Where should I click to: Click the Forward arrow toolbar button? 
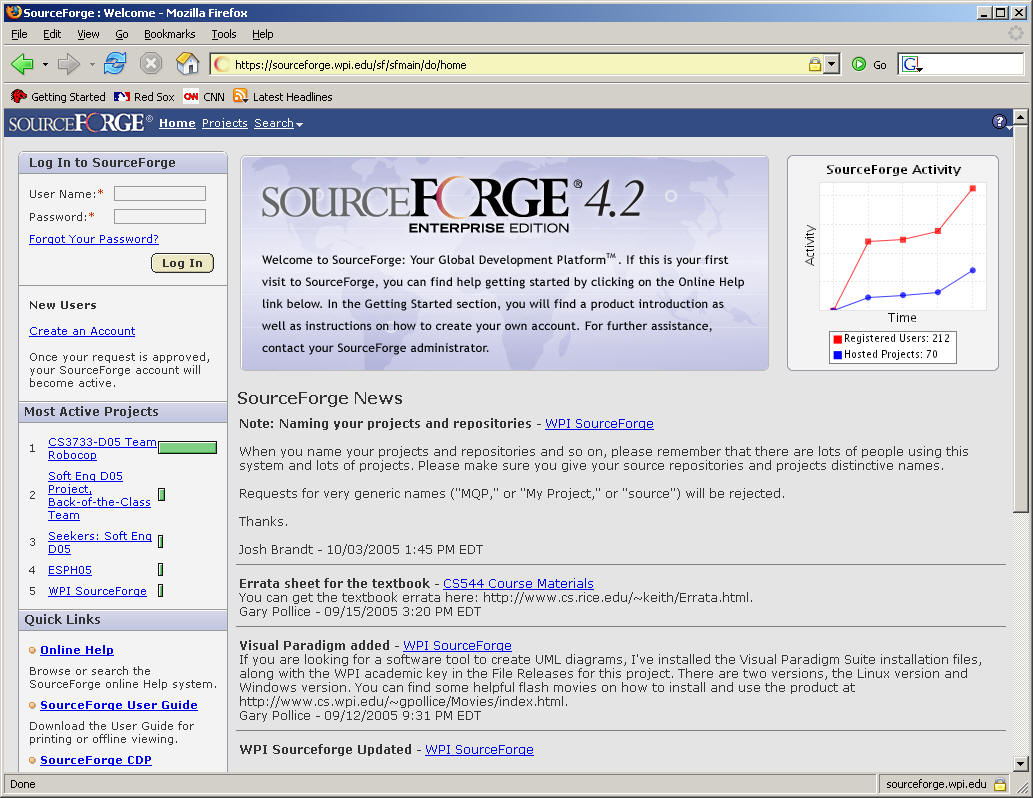pos(69,64)
